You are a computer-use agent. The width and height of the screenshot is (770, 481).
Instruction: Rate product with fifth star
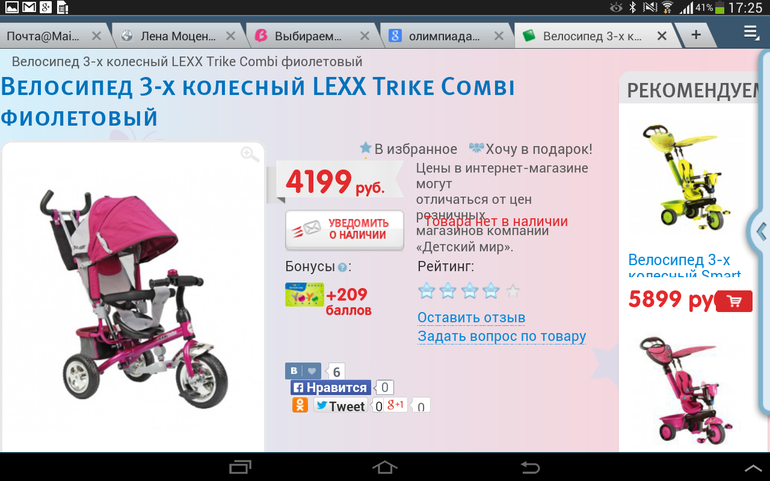[513, 291]
